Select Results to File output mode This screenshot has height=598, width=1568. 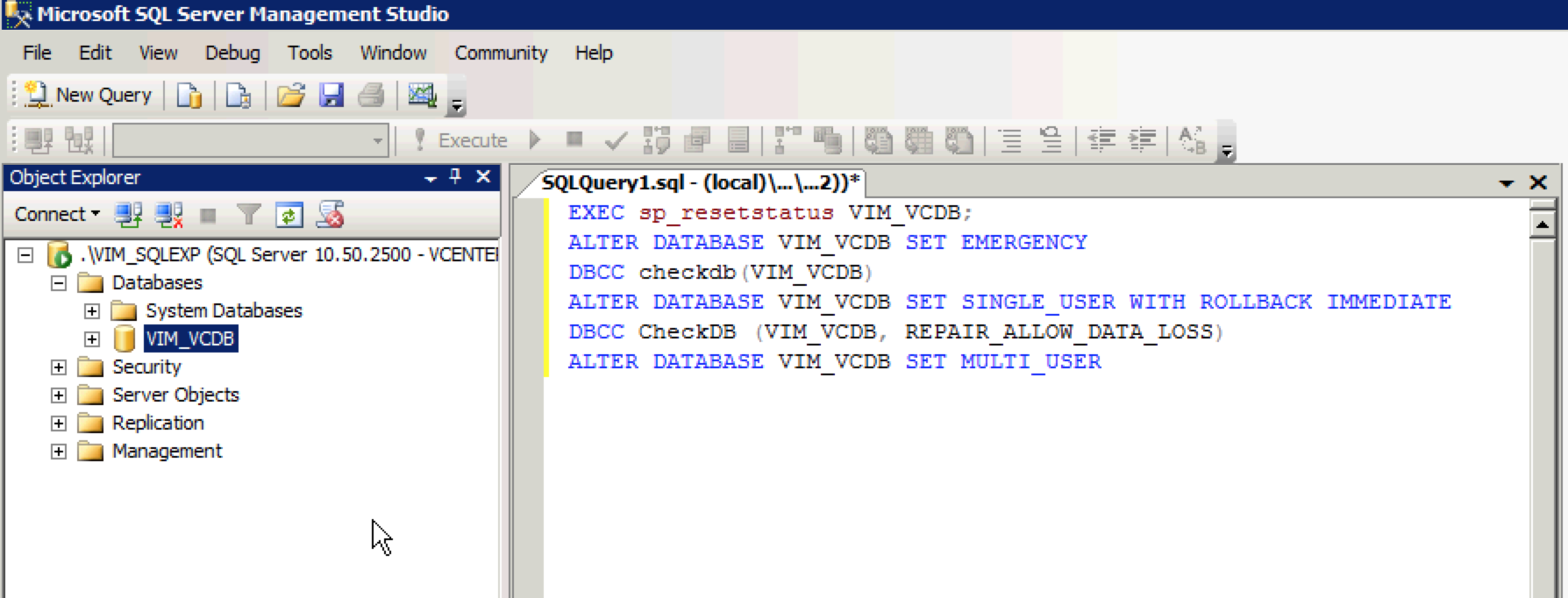coord(959,140)
